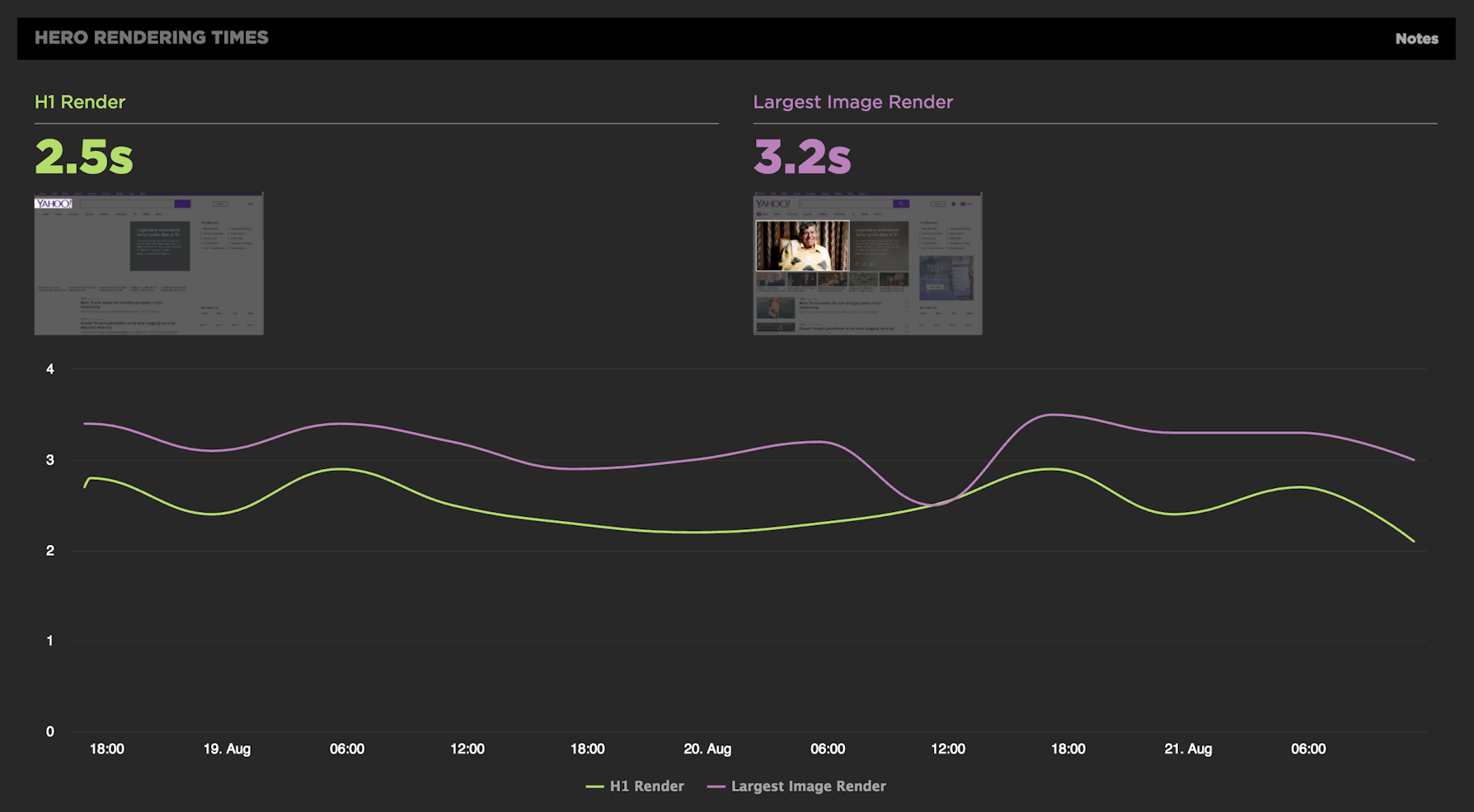
Task: Select the H1 Render section heading
Action: [79, 101]
